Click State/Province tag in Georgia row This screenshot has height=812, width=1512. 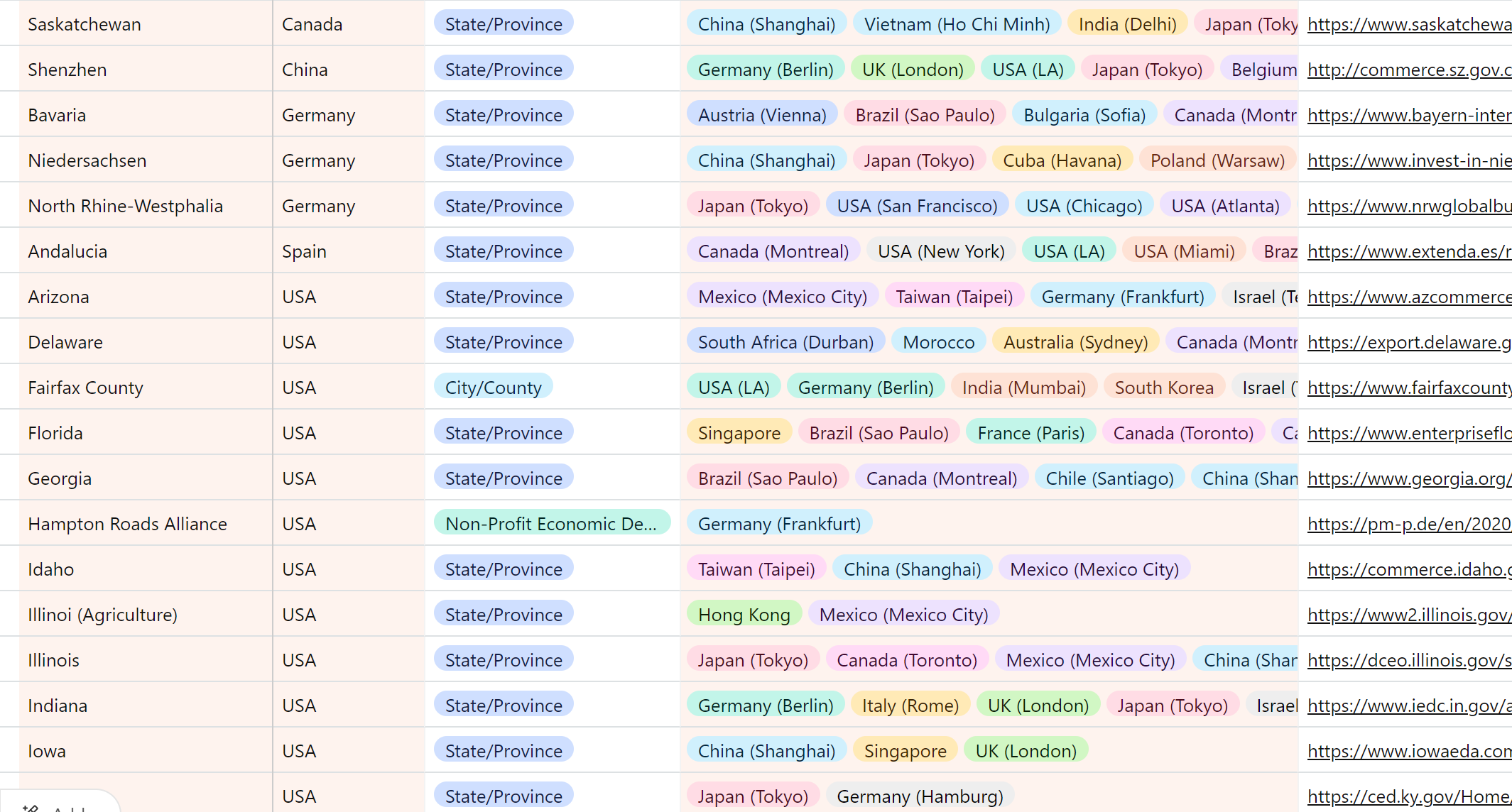[x=504, y=478]
